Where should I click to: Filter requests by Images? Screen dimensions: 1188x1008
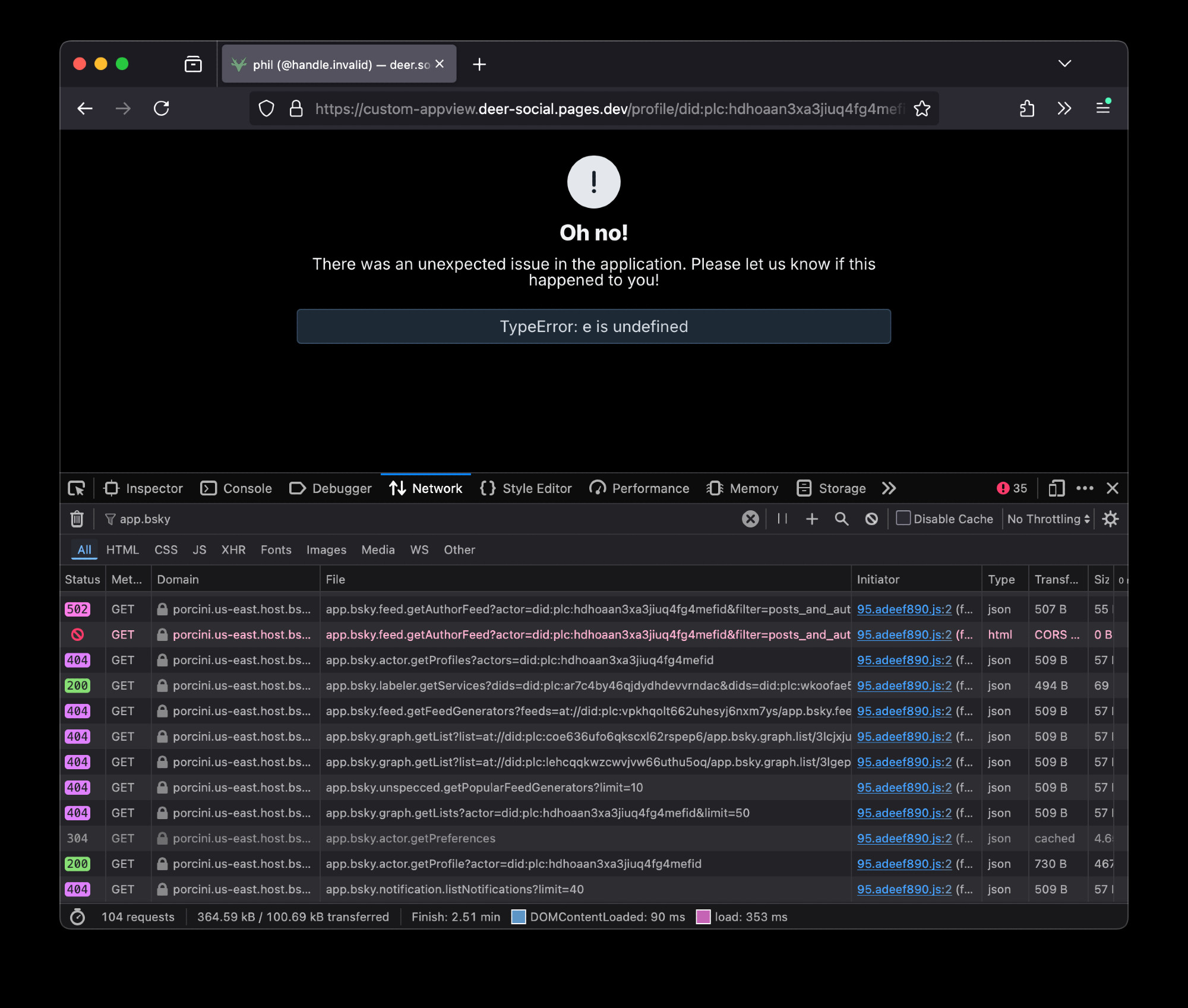pyautogui.click(x=326, y=550)
